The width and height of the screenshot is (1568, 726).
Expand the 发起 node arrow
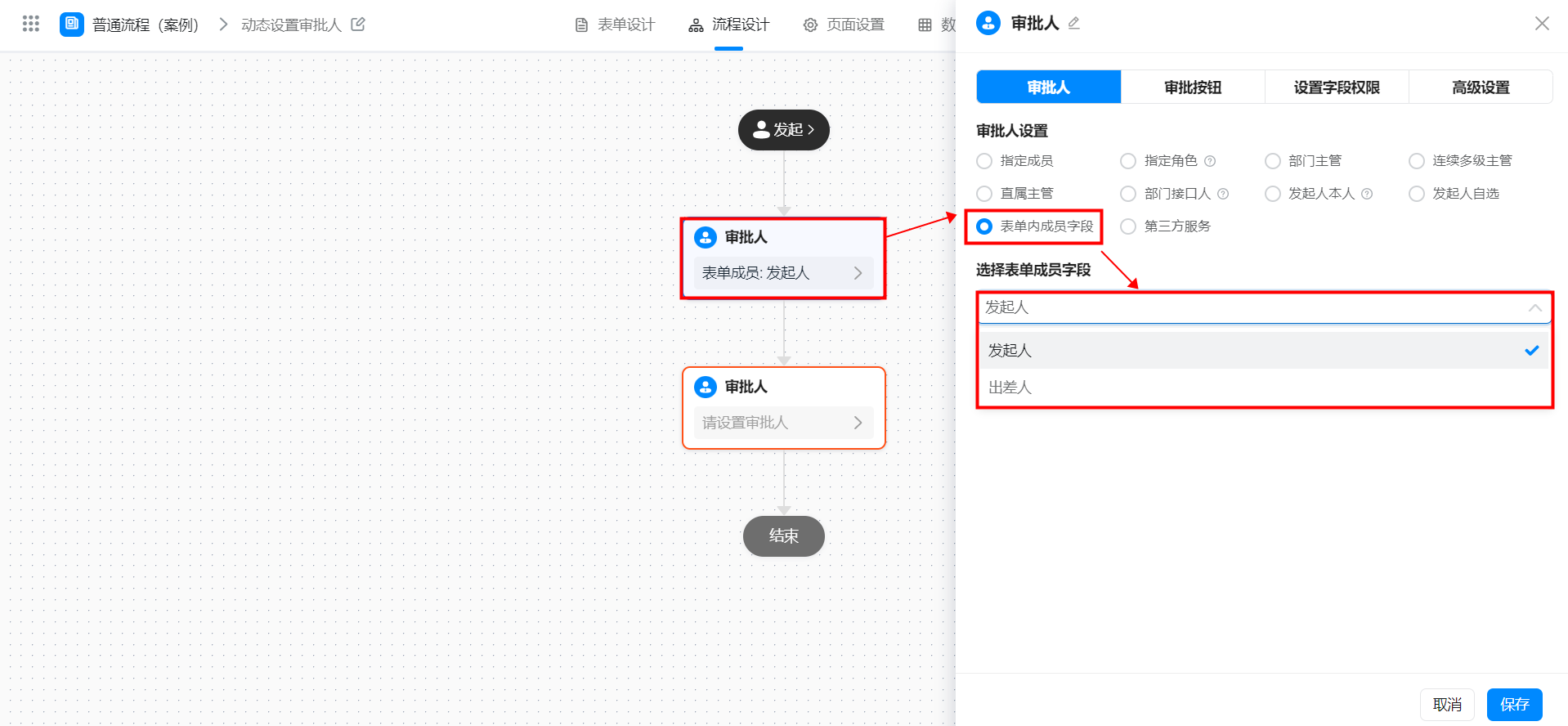pyautogui.click(x=811, y=129)
